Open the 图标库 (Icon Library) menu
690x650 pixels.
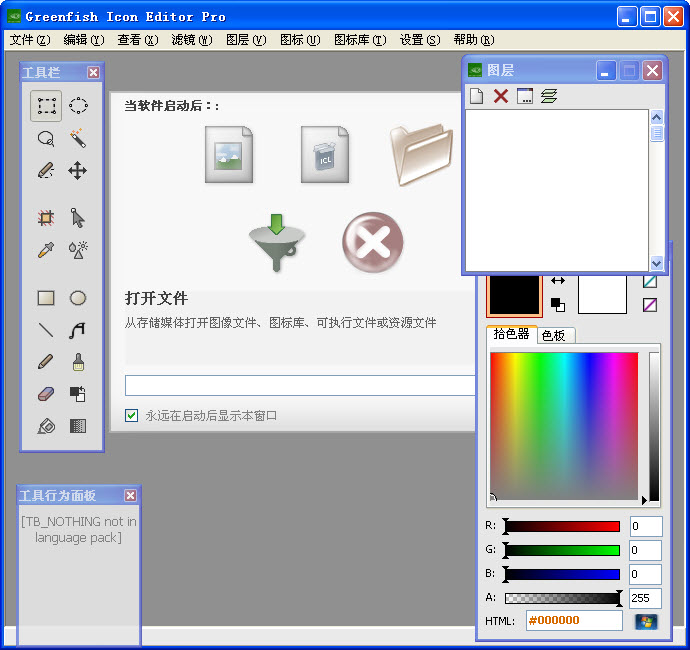360,40
